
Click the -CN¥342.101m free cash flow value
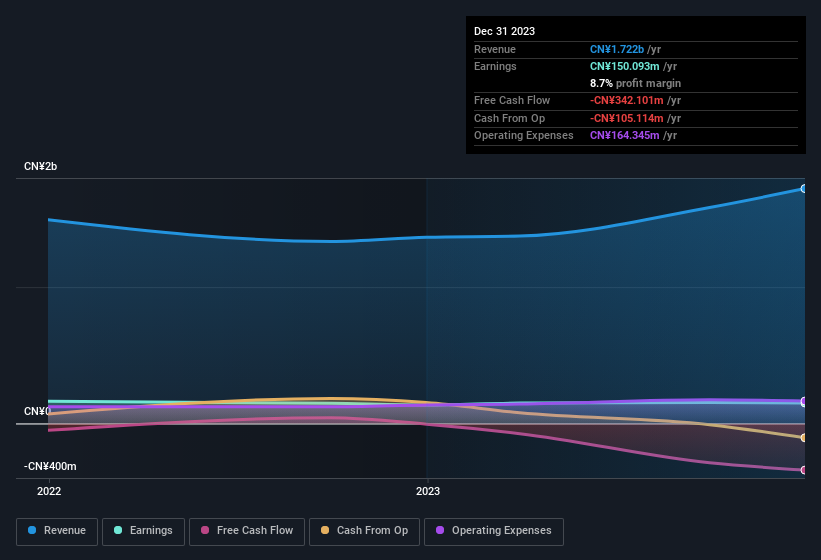coord(627,100)
